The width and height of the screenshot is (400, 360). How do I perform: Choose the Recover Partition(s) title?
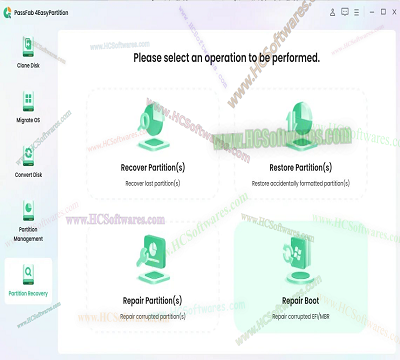pyautogui.click(x=153, y=167)
